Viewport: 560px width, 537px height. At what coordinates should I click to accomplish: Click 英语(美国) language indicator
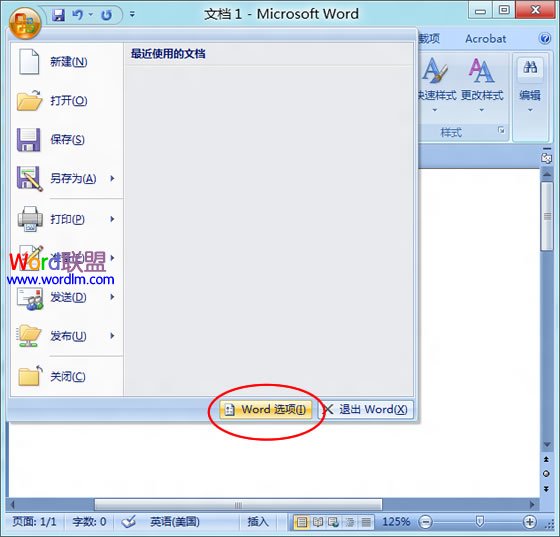[x=175, y=522]
